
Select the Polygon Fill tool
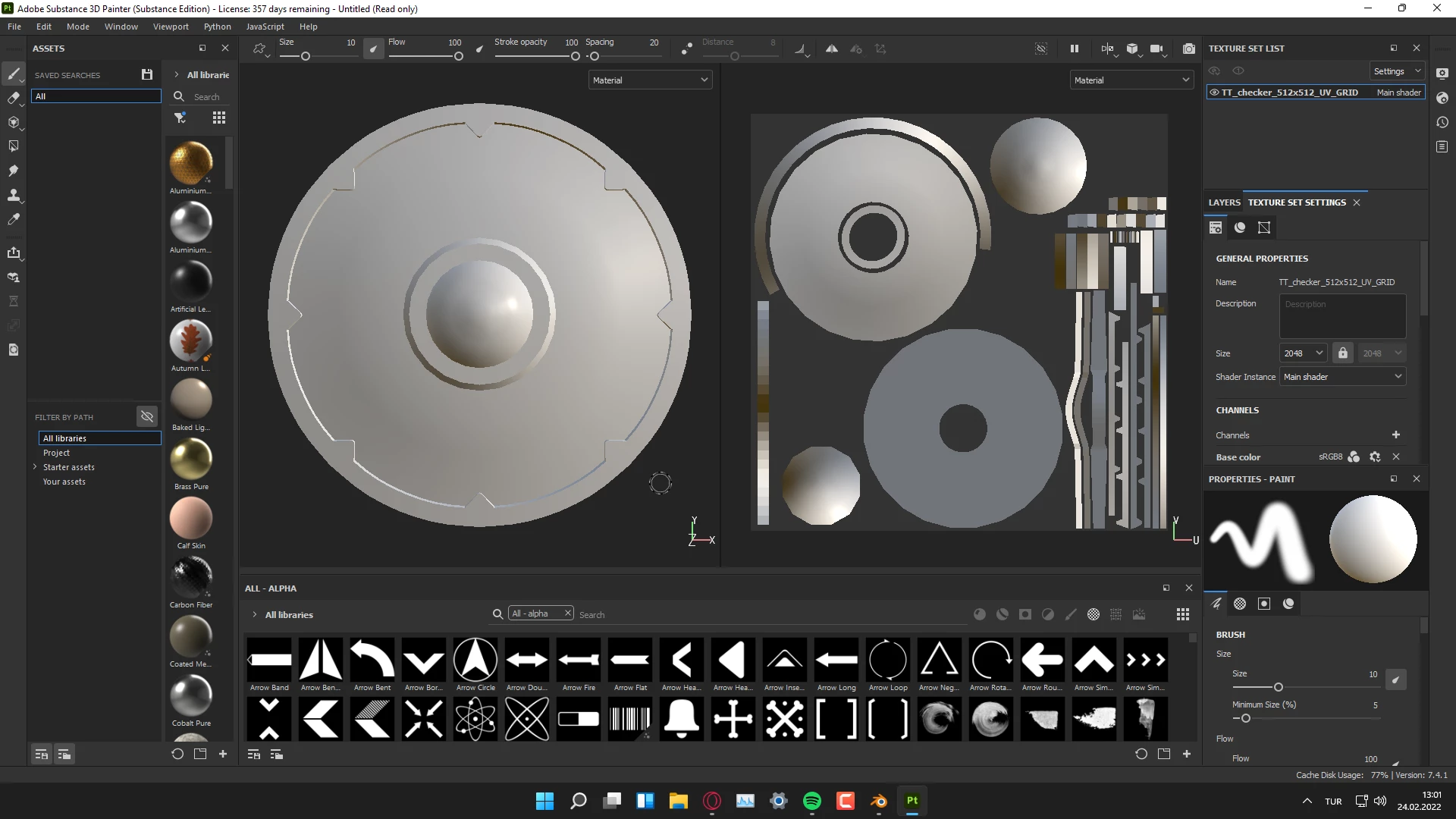(13, 146)
